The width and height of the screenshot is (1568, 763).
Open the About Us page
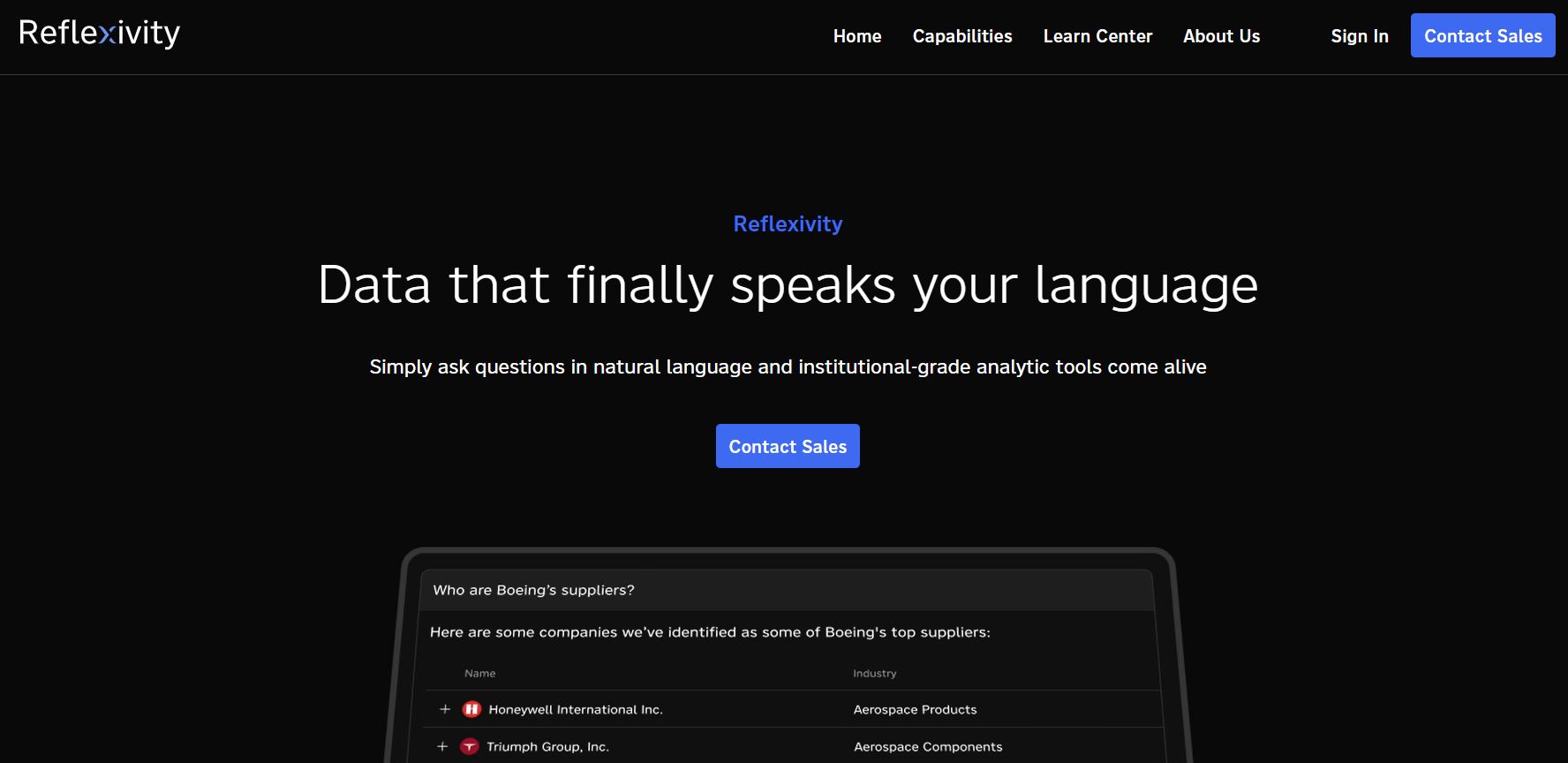point(1222,36)
